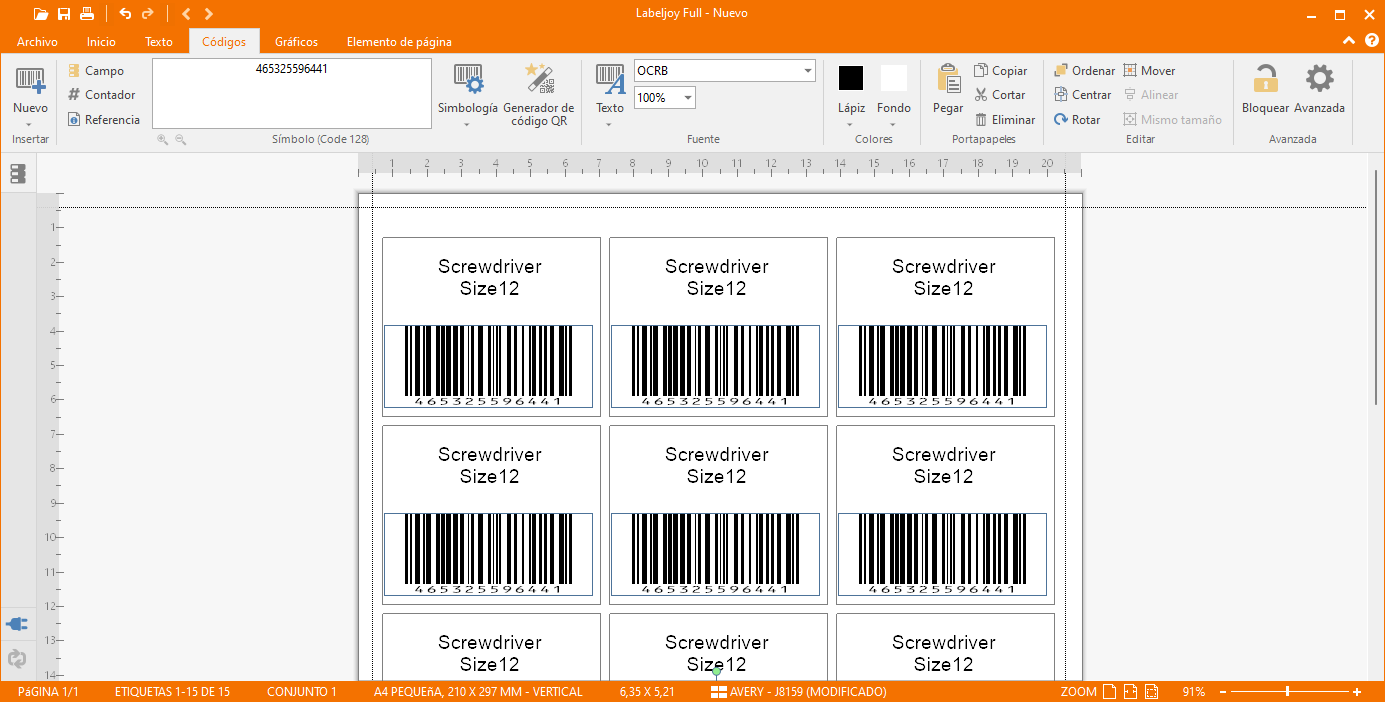
Task: Switch to the Texto tab
Action: pos(159,42)
